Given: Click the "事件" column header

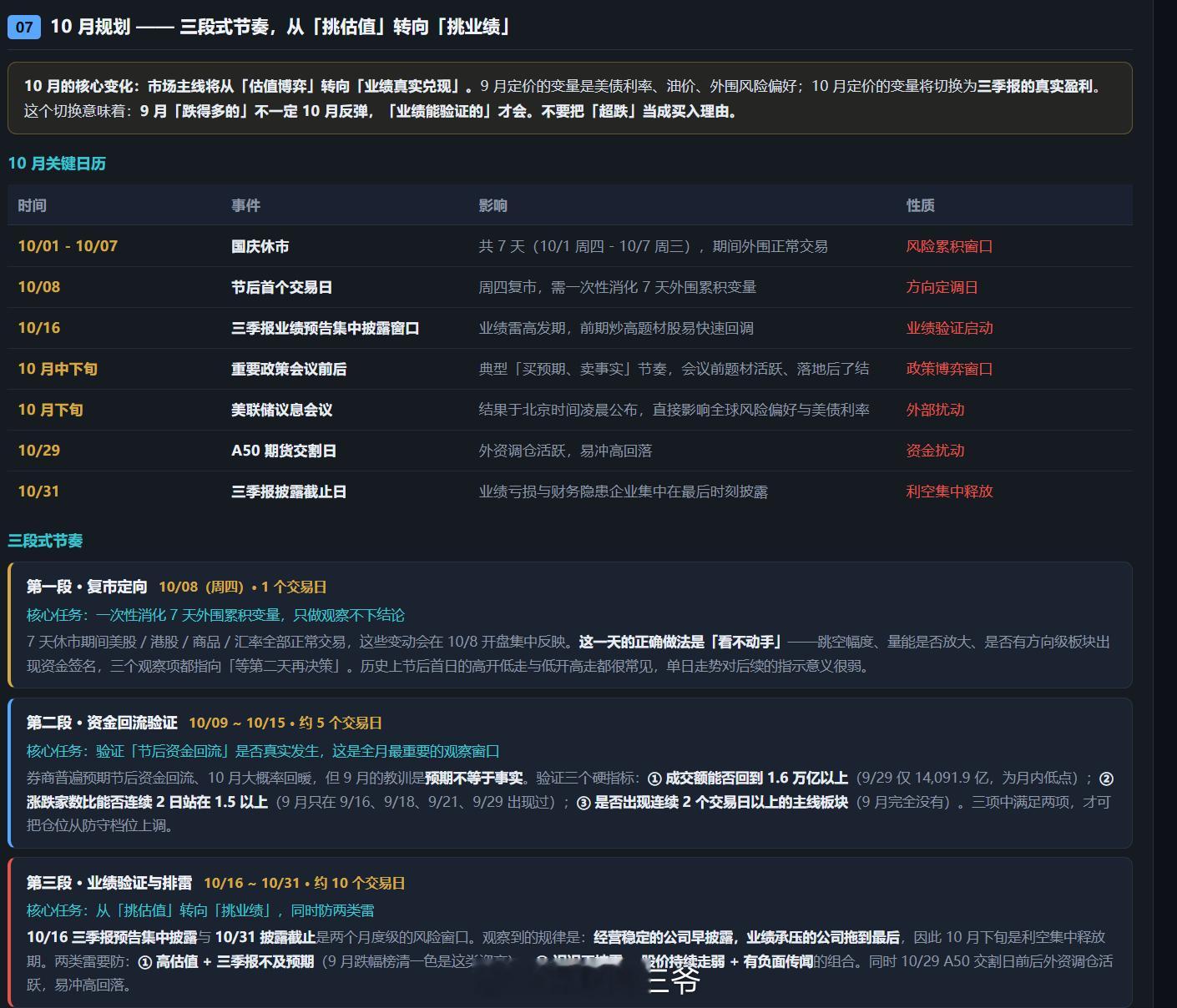Looking at the screenshot, I should coord(246,205).
